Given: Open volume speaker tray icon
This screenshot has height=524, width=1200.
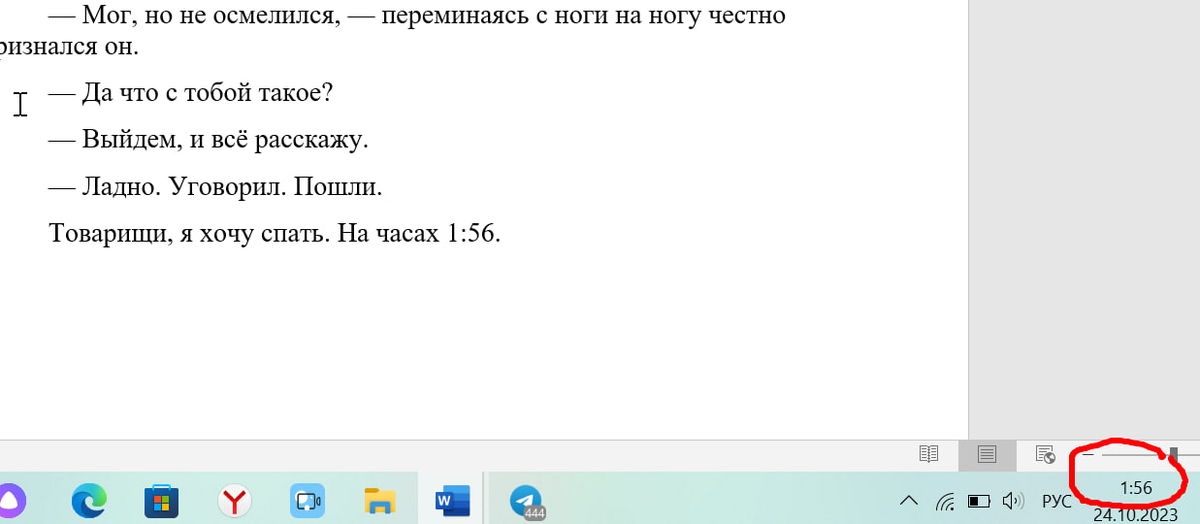Looking at the screenshot, I should (1013, 501).
